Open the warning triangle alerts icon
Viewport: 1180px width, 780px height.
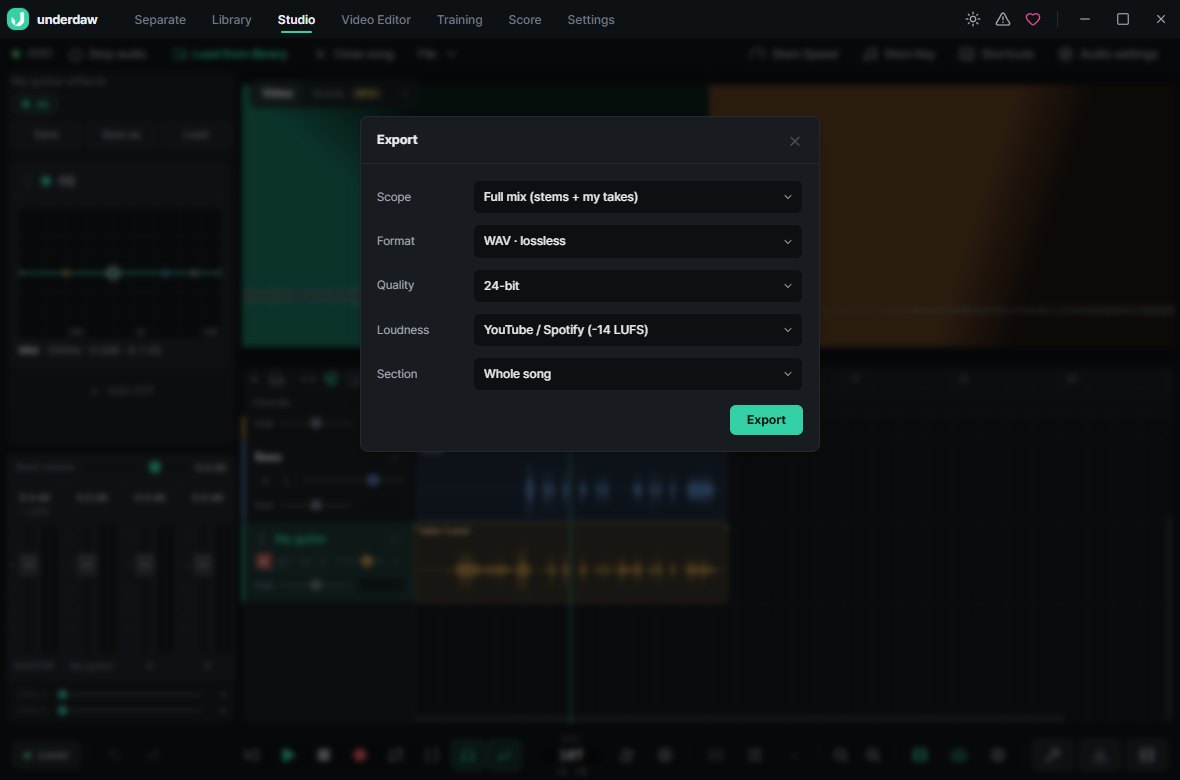1003,20
